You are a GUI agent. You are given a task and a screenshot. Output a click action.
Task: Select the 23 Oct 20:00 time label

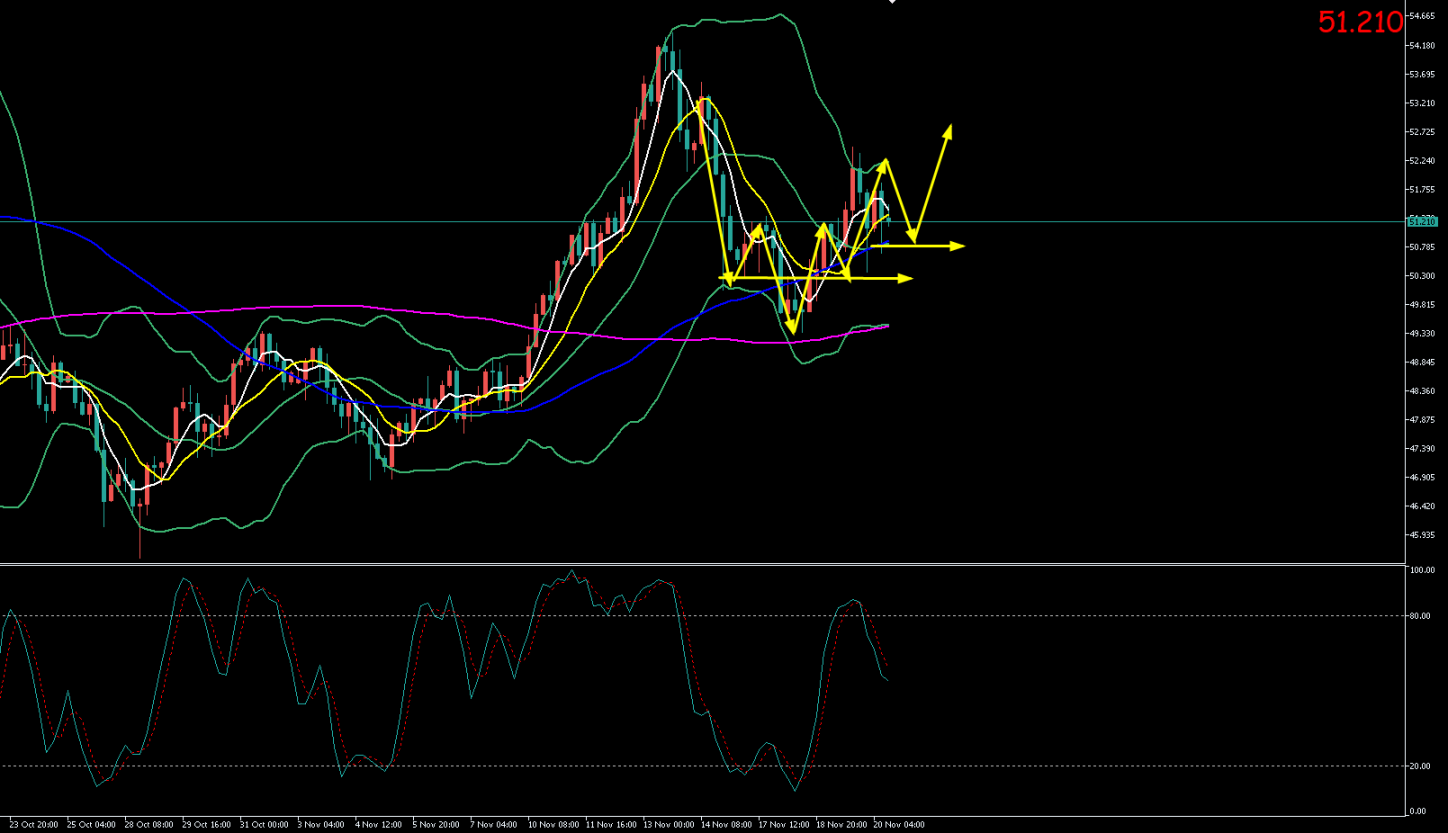33,825
